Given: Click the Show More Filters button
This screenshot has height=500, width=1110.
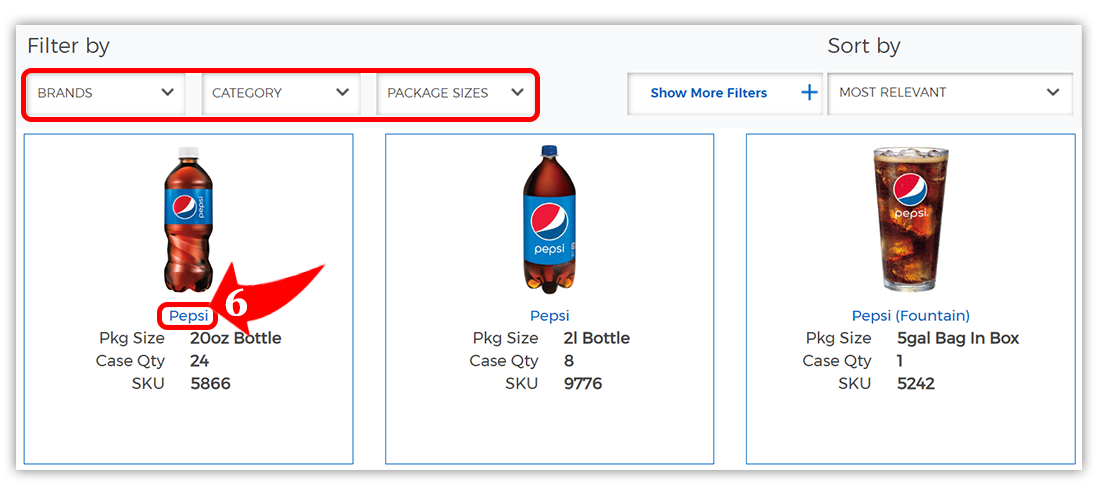Looking at the screenshot, I should 708,93.
